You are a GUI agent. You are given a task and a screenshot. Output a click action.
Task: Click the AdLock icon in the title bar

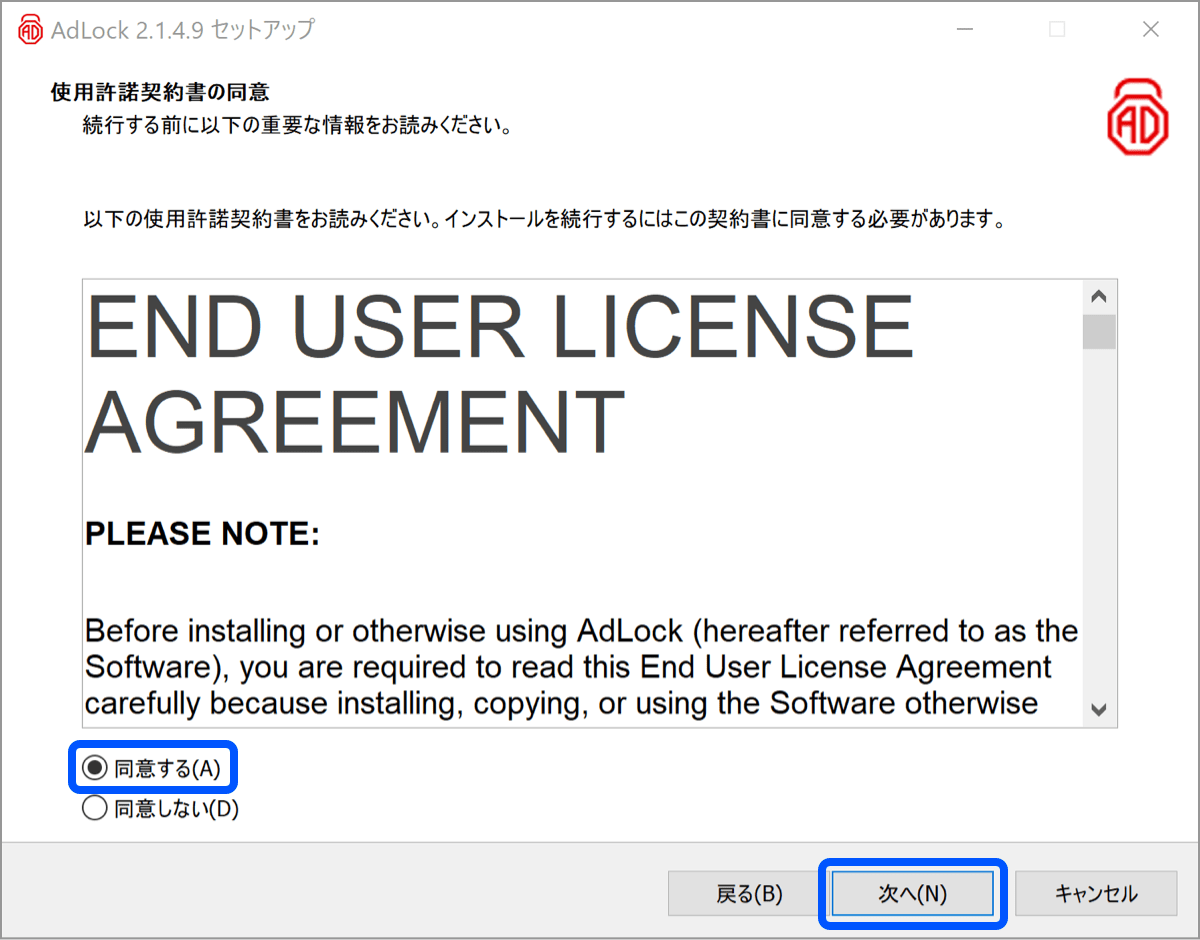[x=30, y=29]
